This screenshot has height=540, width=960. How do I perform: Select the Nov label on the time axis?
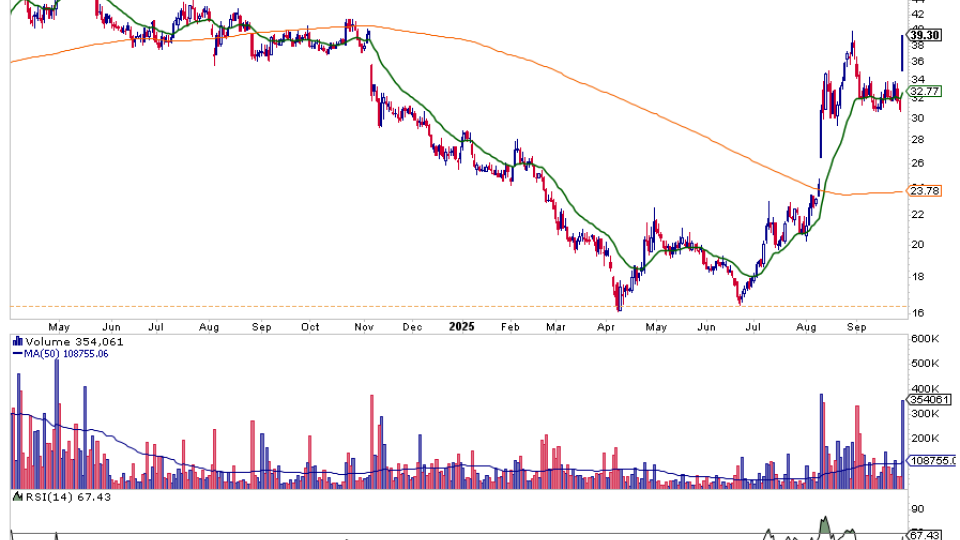pos(363,326)
